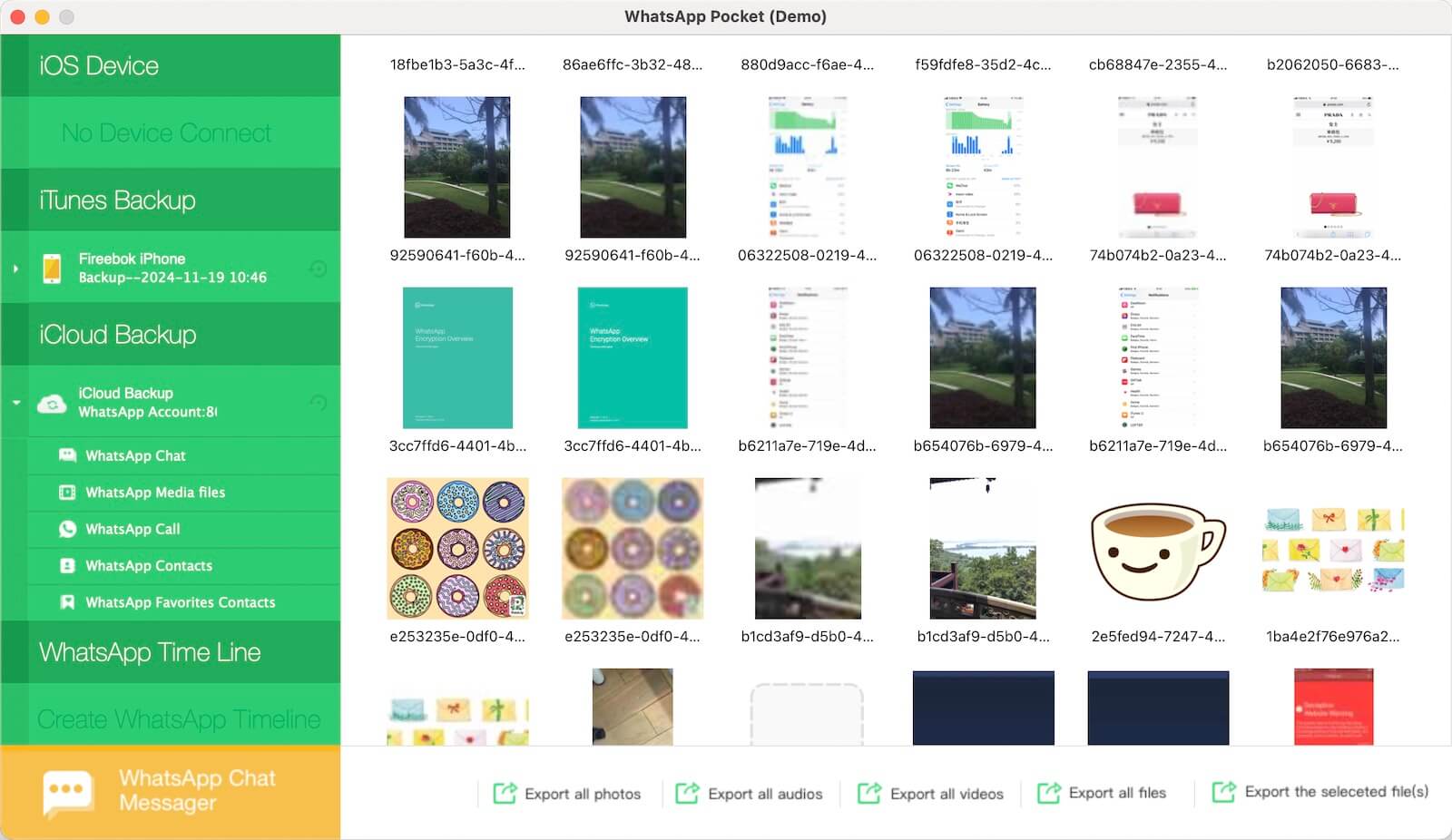This screenshot has height=840, width=1452.
Task: Refresh the Fireebok iPhone backup entry
Action: [x=319, y=269]
